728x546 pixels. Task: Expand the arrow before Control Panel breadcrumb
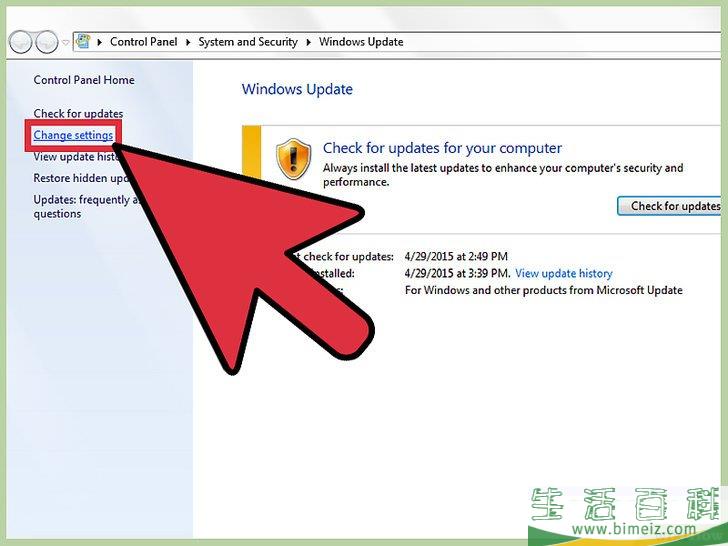point(99,42)
